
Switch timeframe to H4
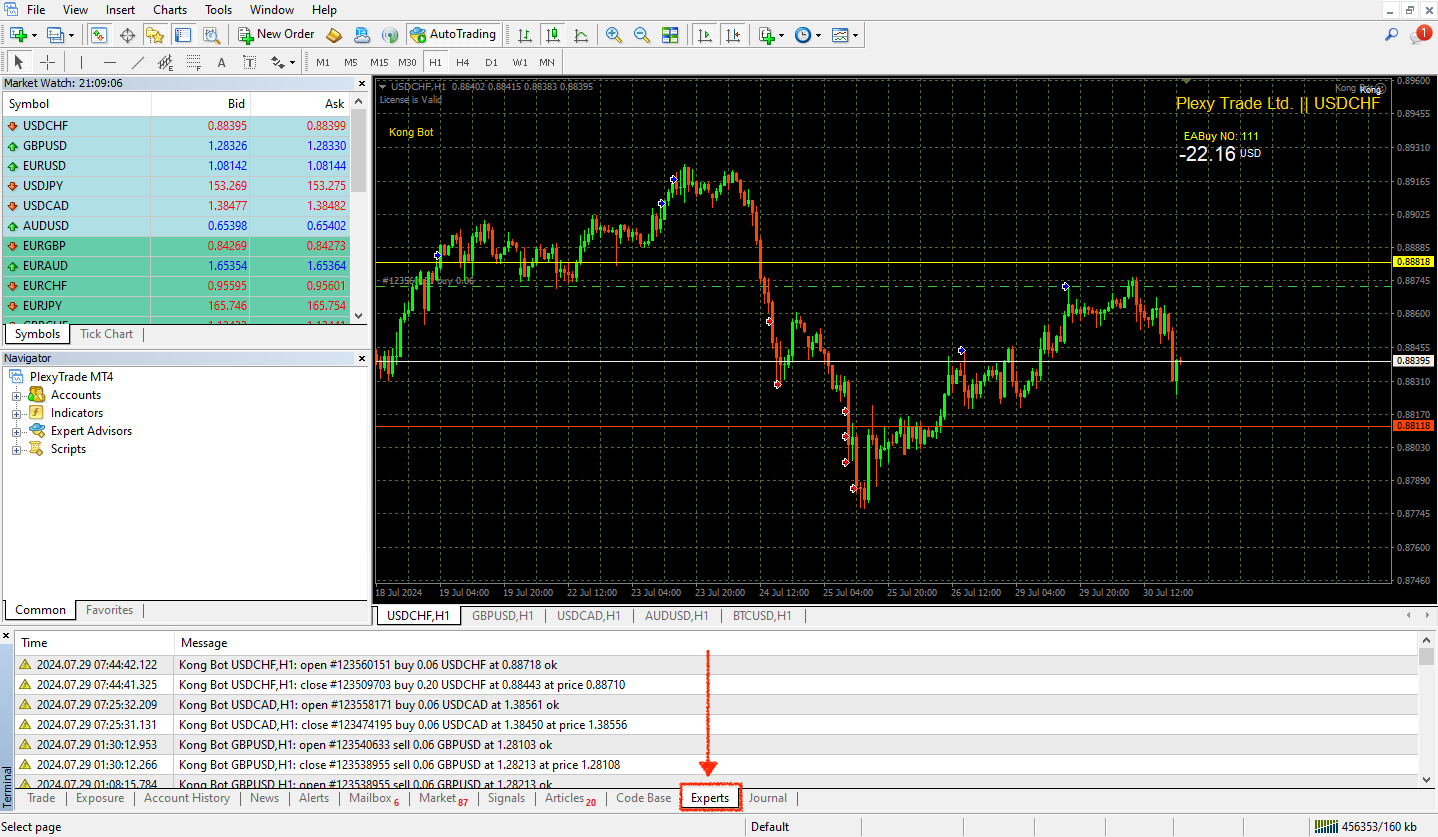point(463,62)
